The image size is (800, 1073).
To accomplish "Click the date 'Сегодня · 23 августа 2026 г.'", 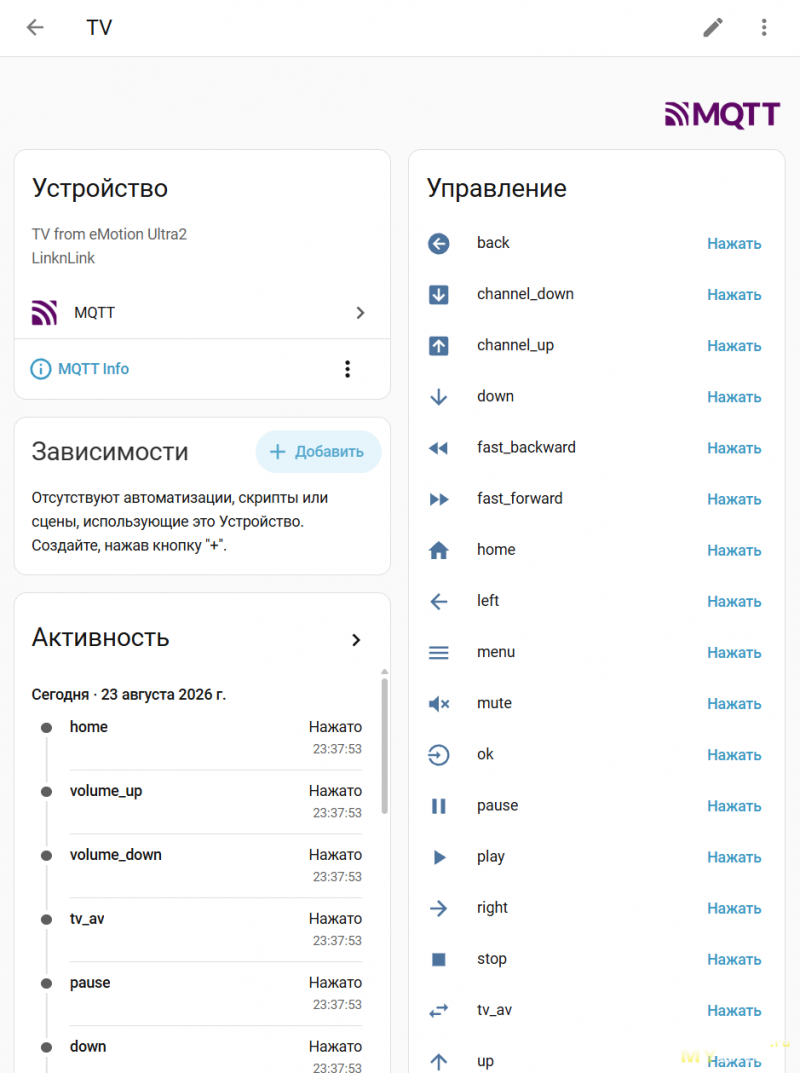I will pyautogui.click(x=129, y=695).
